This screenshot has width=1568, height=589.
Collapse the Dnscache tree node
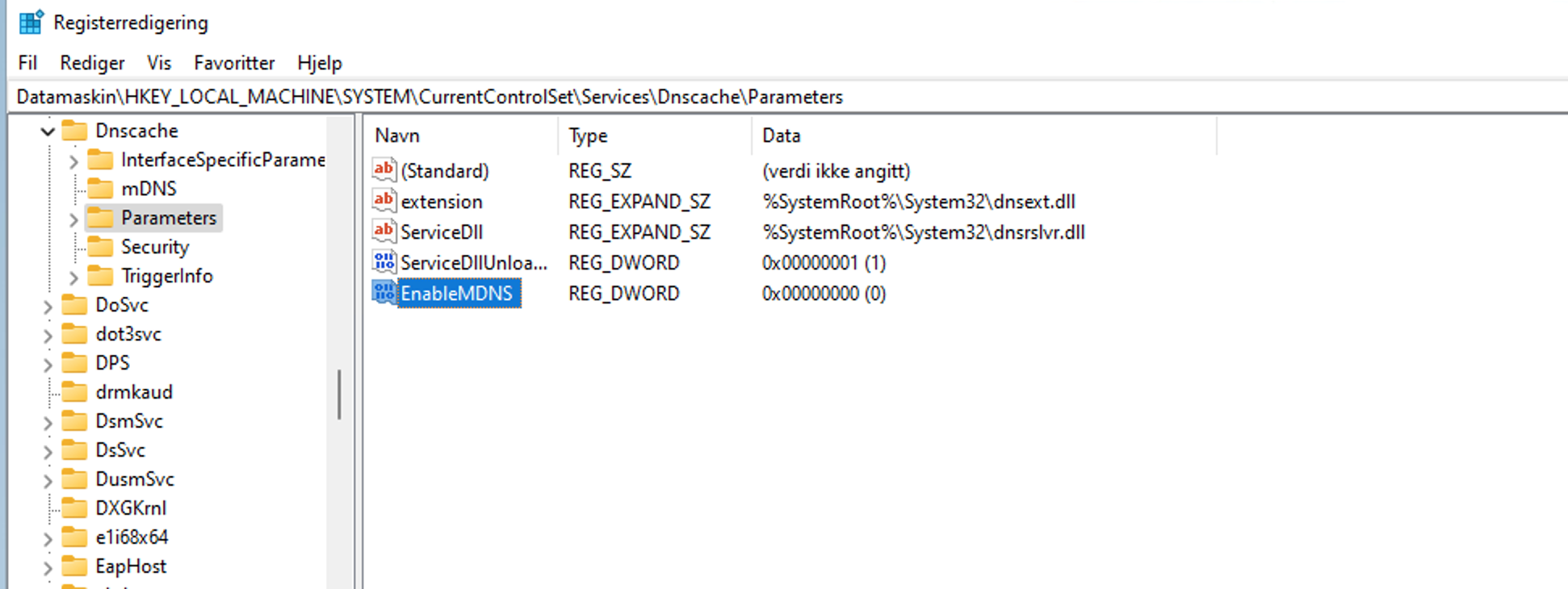tap(48, 132)
